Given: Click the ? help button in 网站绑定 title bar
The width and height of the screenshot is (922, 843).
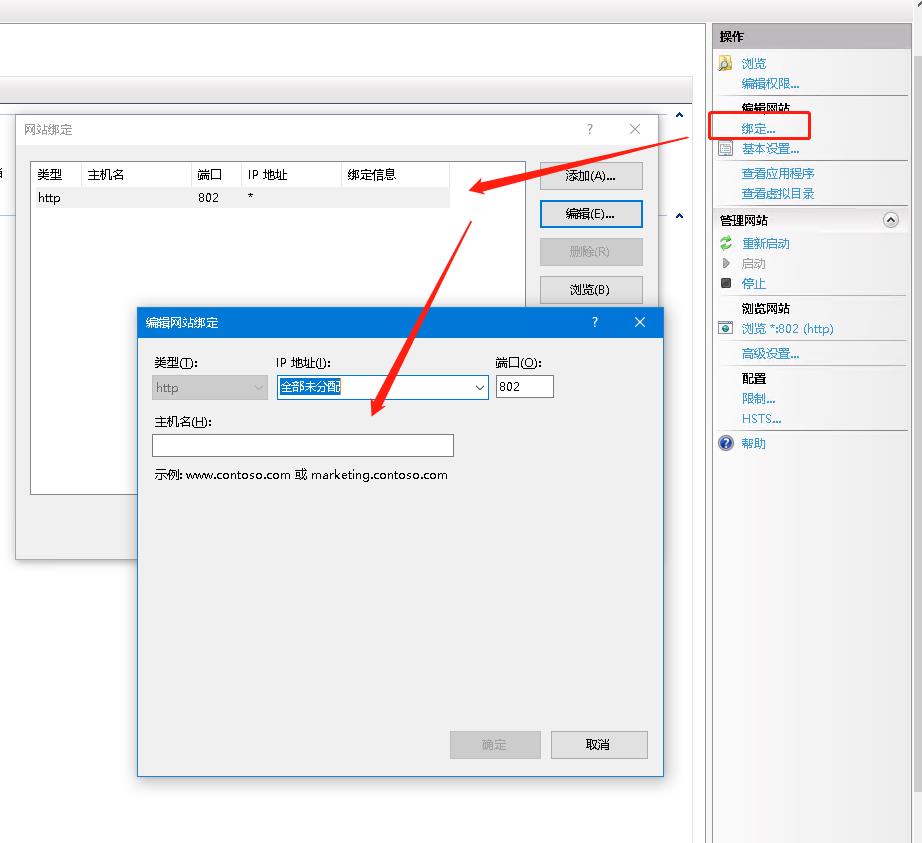Looking at the screenshot, I should [x=590, y=129].
